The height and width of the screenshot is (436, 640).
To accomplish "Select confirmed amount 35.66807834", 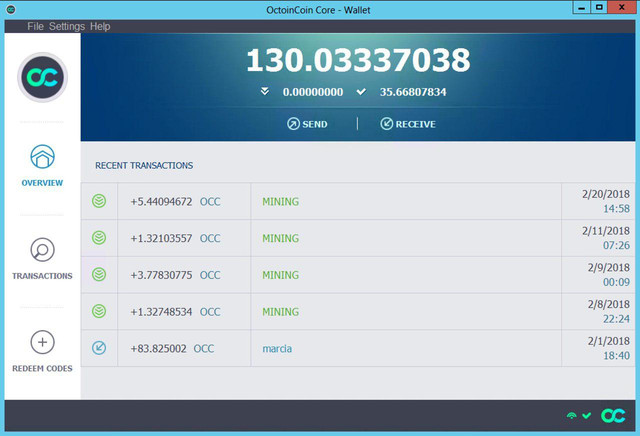I will tap(413, 92).
